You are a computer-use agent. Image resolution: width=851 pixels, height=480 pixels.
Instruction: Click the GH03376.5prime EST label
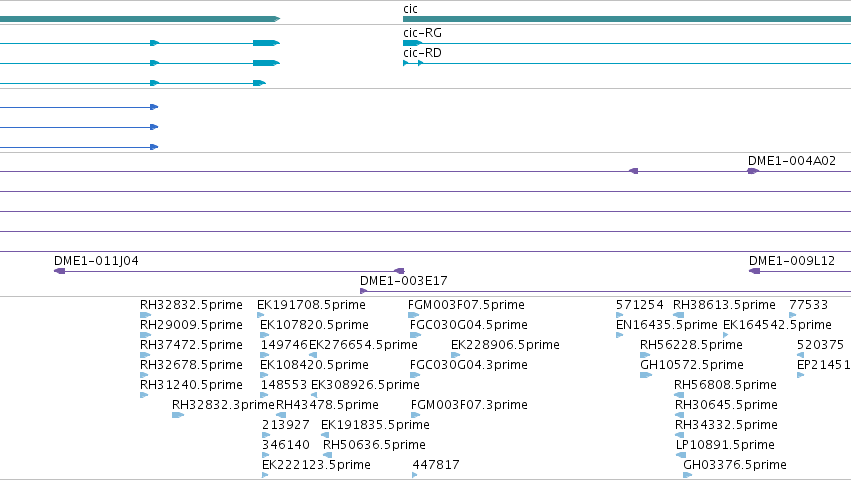coord(735,465)
